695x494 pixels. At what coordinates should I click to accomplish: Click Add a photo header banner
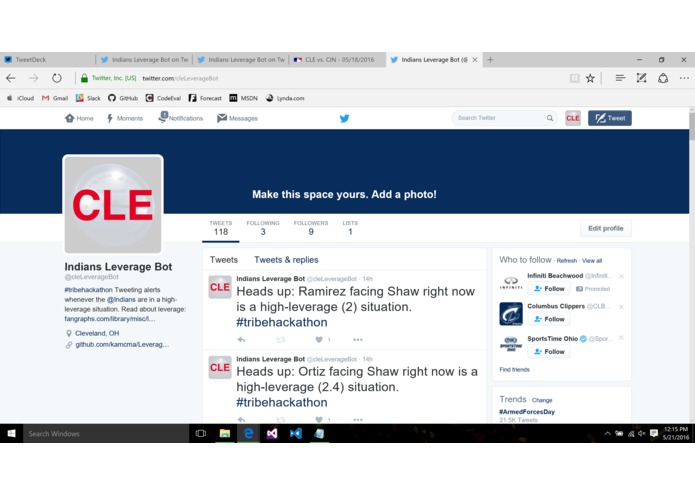[344, 194]
